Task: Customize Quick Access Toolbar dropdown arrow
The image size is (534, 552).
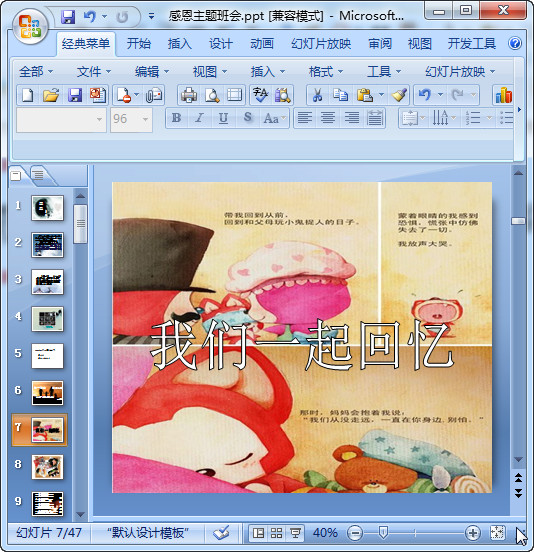Action: 151,16
